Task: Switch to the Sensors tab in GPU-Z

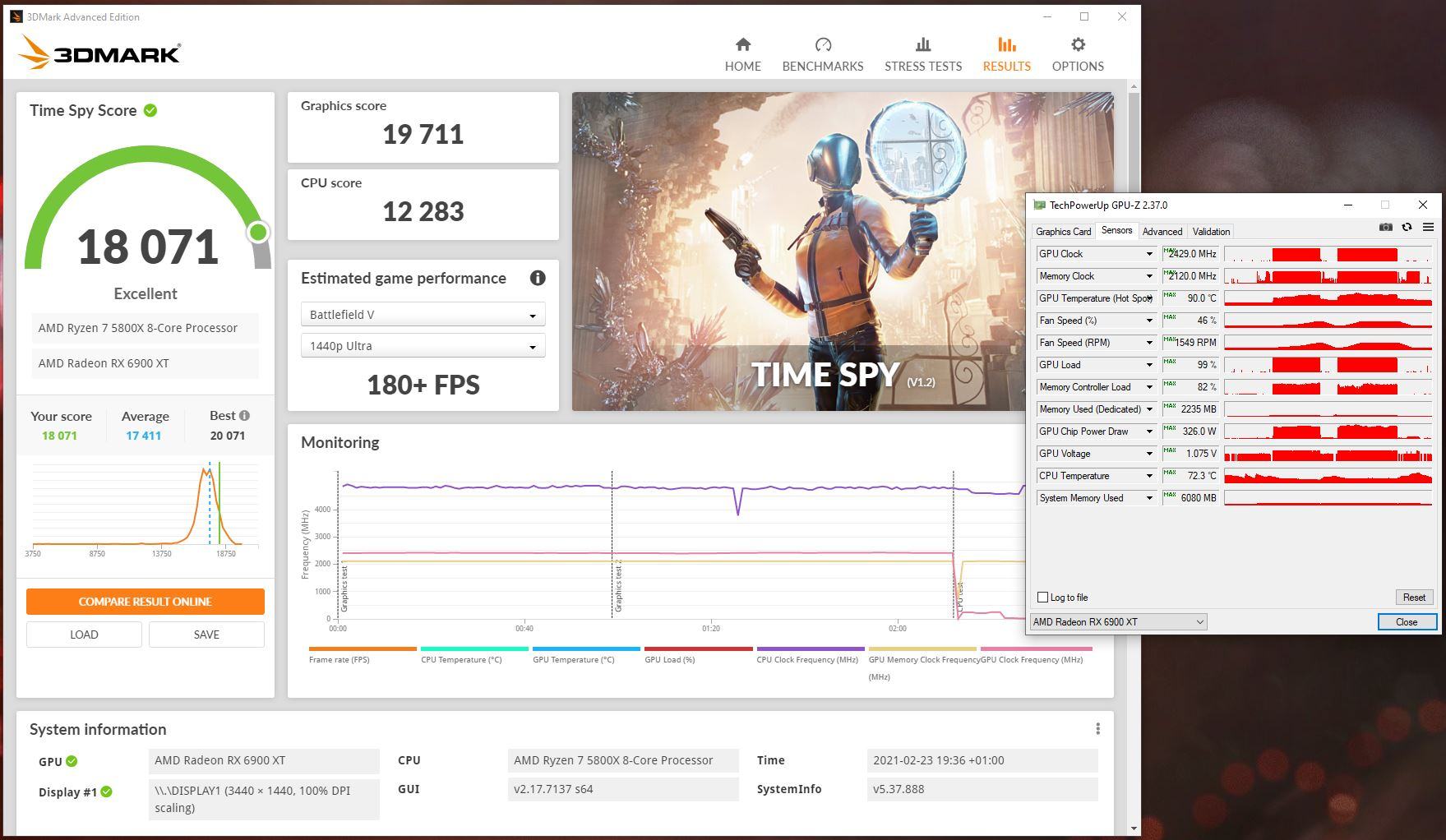Action: pos(1116,231)
